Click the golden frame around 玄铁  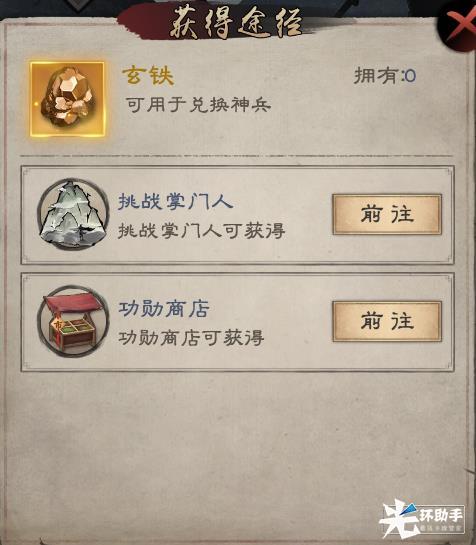[x=67, y=99]
